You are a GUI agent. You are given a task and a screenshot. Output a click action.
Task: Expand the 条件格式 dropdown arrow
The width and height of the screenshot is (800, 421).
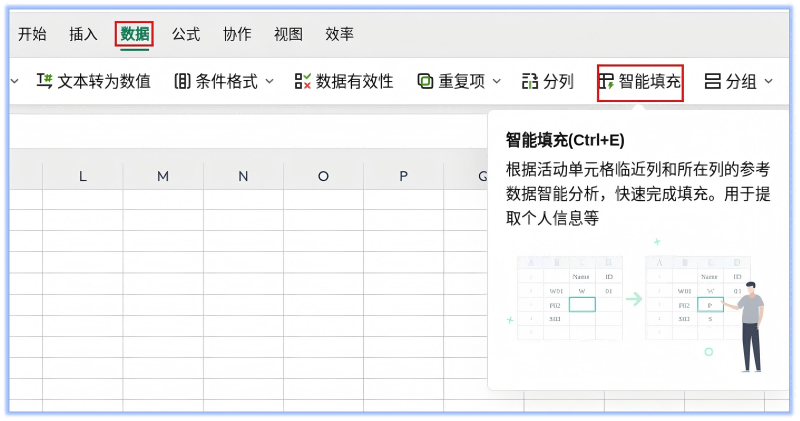(x=269, y=82)
